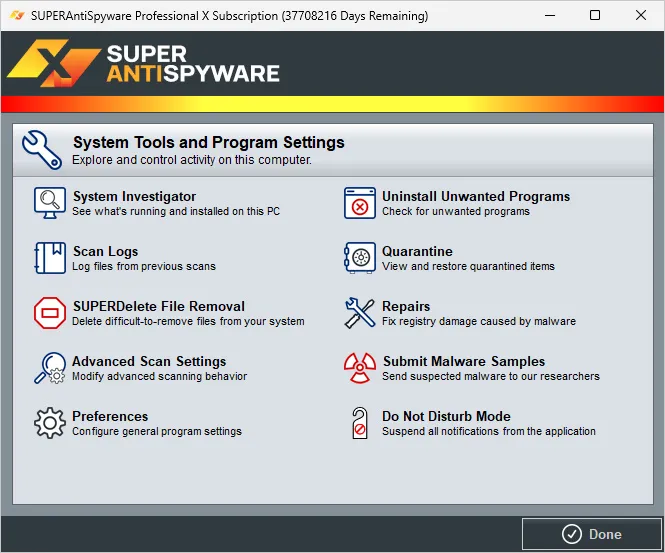Click the blue wrench System Tools header icon

(x=42, y=150)
